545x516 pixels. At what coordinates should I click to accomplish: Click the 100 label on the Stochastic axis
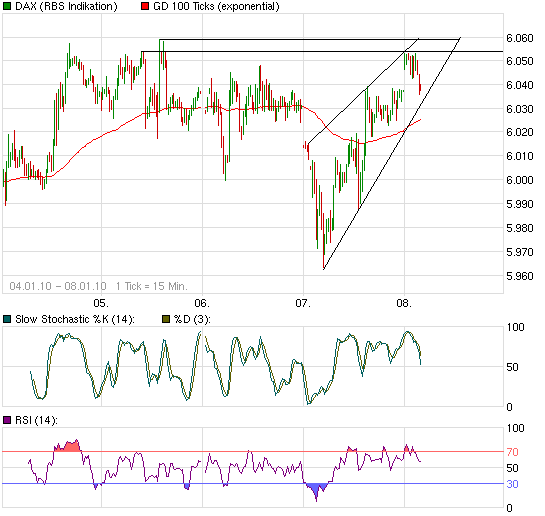[515, 327]
